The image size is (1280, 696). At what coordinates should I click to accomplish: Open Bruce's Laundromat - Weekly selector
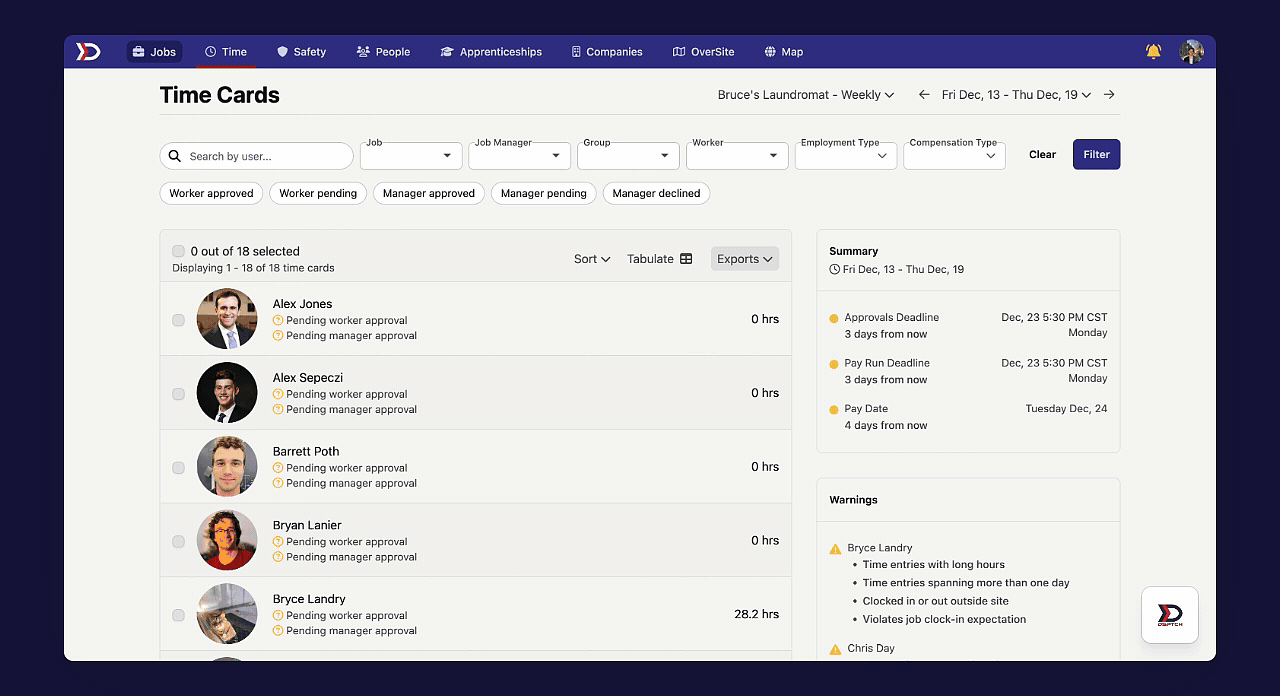click(806, 95)
